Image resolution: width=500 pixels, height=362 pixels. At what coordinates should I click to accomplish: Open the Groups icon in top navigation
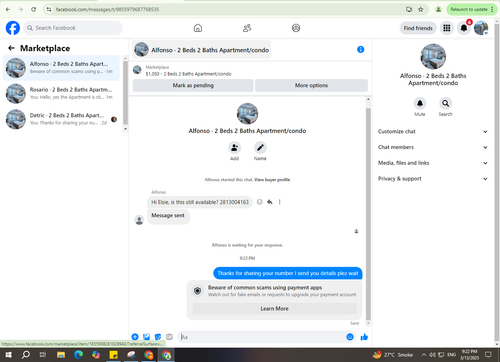296,28
